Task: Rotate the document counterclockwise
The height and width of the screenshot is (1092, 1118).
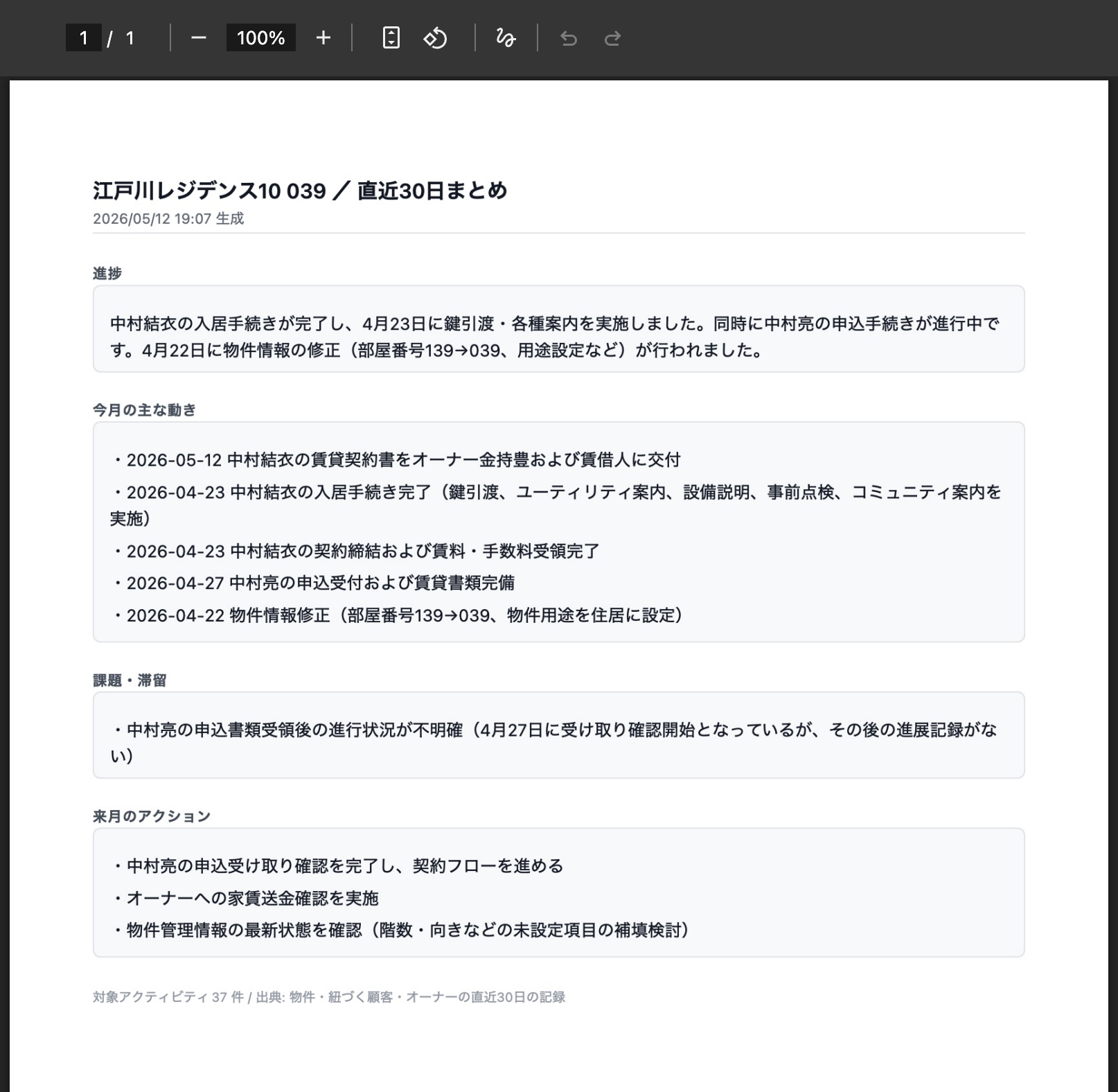Action: pos(436,38)
